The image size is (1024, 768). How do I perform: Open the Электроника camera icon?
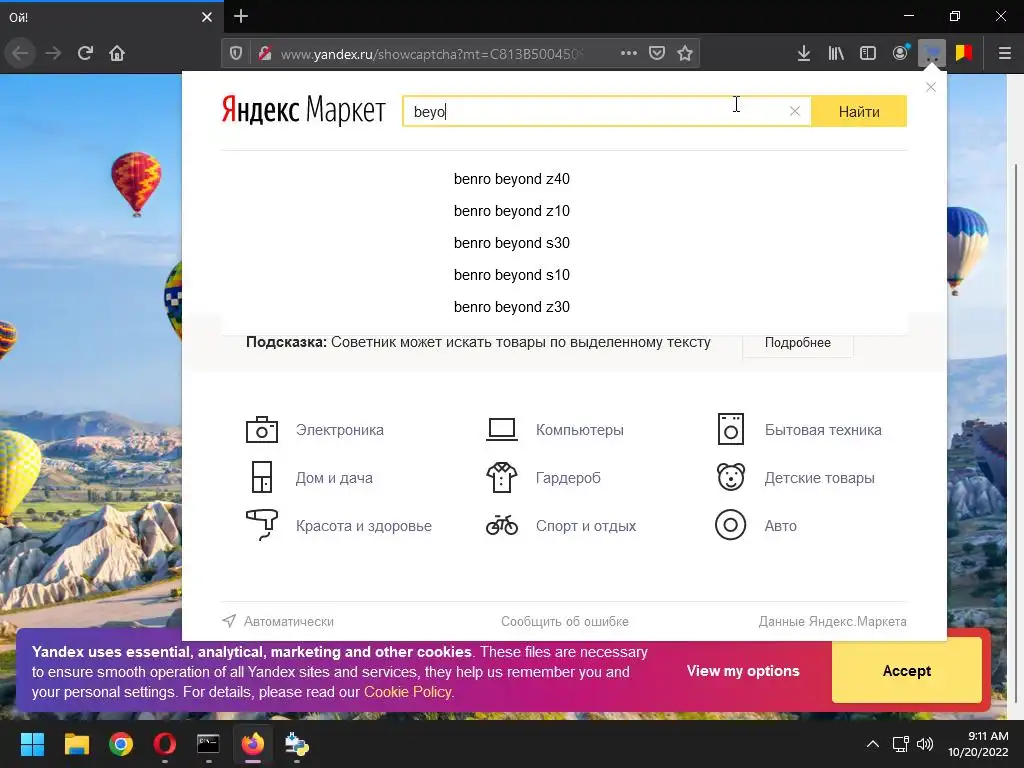(x=262, y=430)
